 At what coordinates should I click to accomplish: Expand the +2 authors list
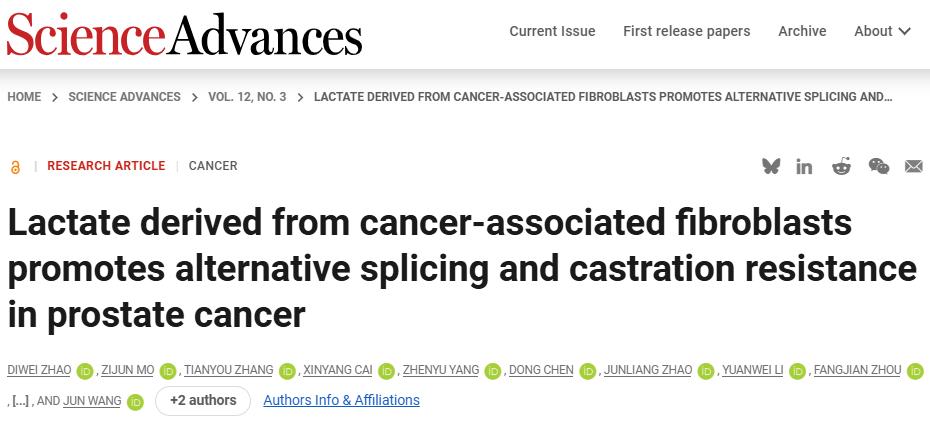tap(203, 401)
